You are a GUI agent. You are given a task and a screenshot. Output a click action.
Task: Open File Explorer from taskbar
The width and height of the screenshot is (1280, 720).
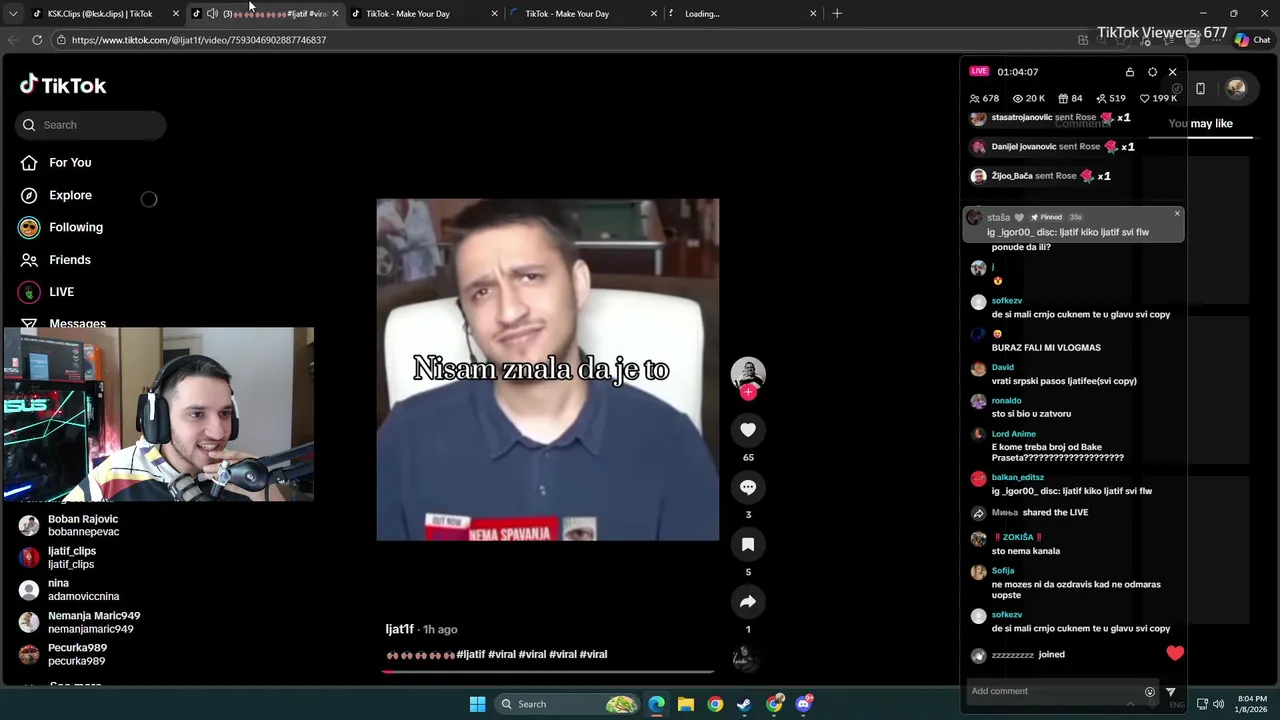(x=686, y=704)
